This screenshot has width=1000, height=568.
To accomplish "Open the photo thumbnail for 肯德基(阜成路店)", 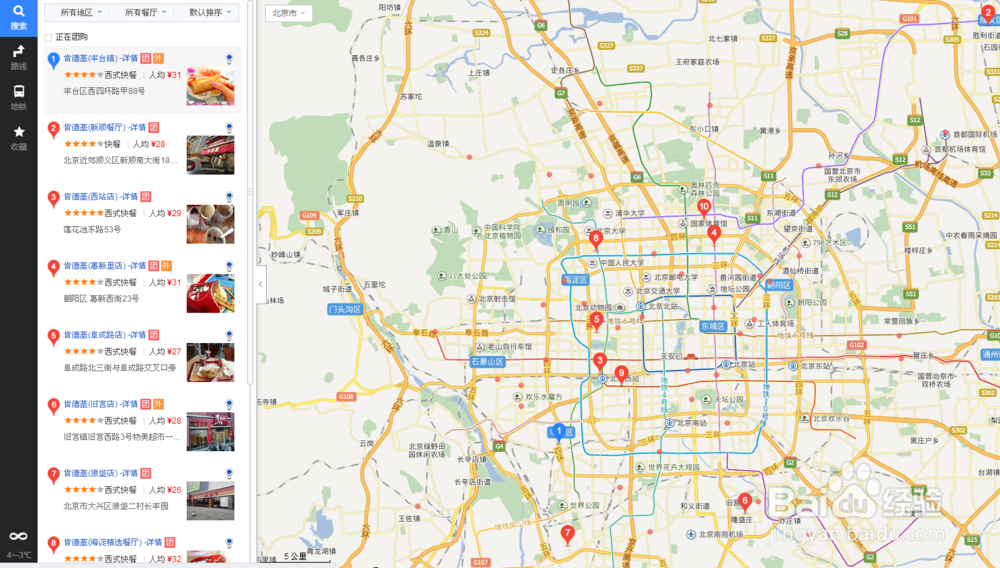I will 210,362.
